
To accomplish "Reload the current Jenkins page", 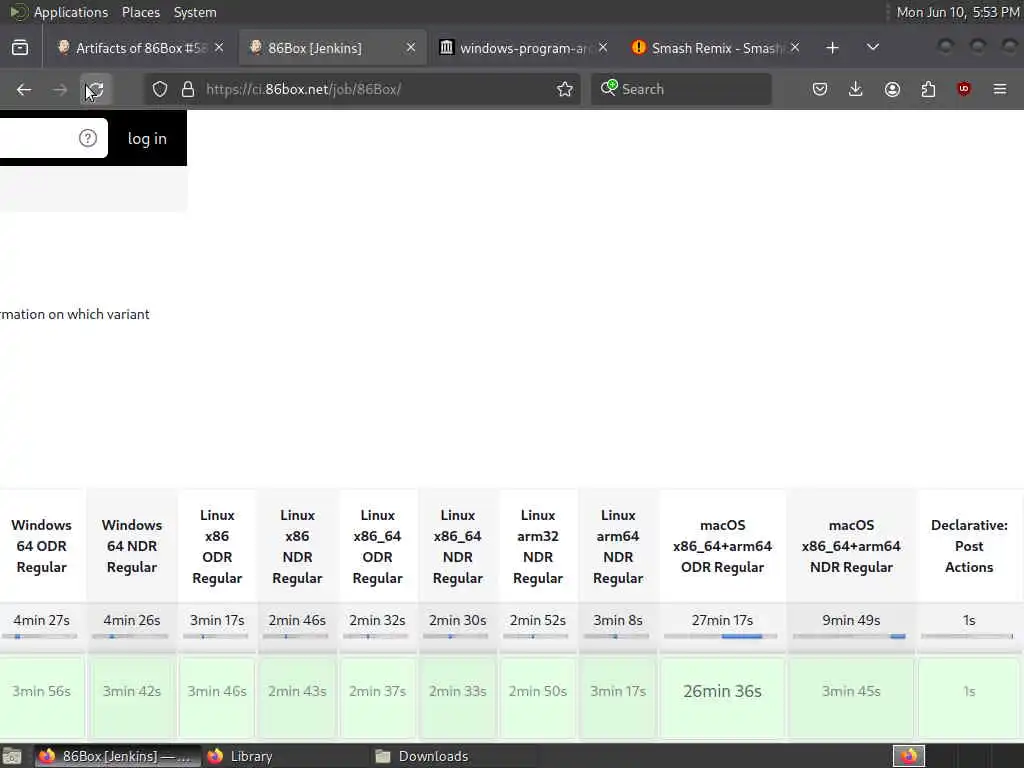I will (x=95, y=89).
